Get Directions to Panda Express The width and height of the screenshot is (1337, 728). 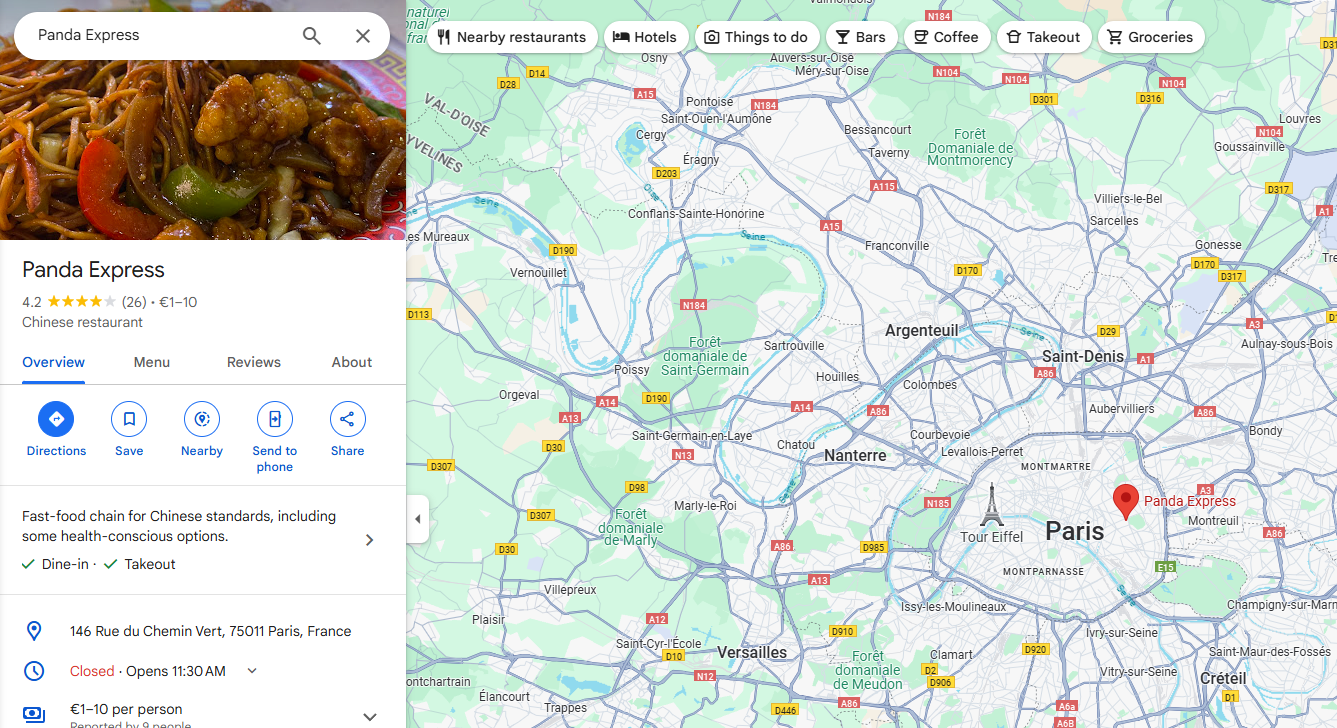[x=56, y=430]
